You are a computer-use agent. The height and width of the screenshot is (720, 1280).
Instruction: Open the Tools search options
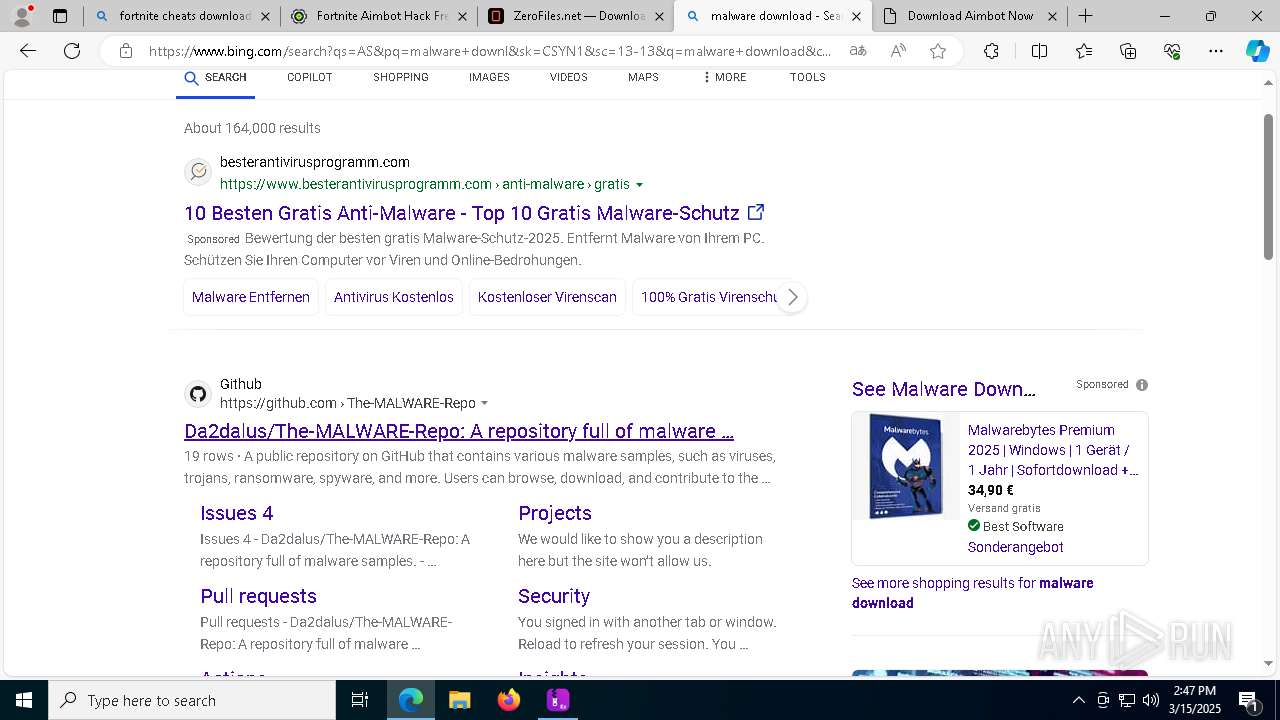(x=807, y=77)
